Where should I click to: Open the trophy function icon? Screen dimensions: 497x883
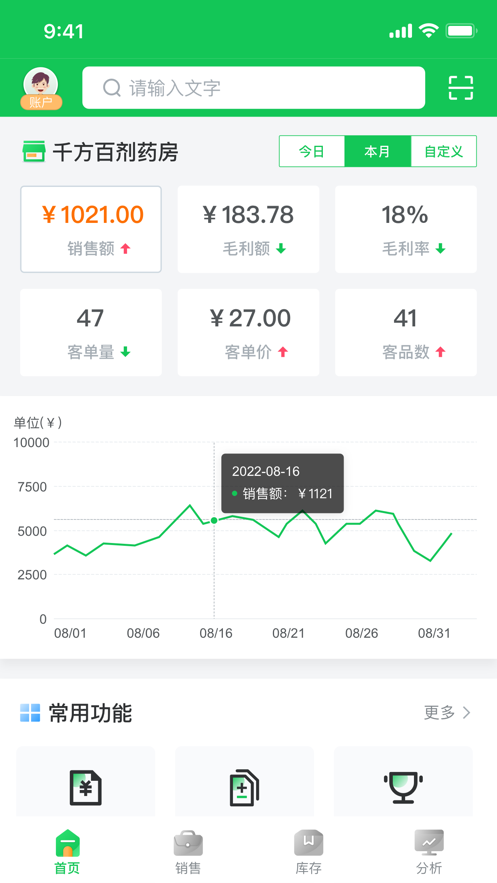(404, 787)
